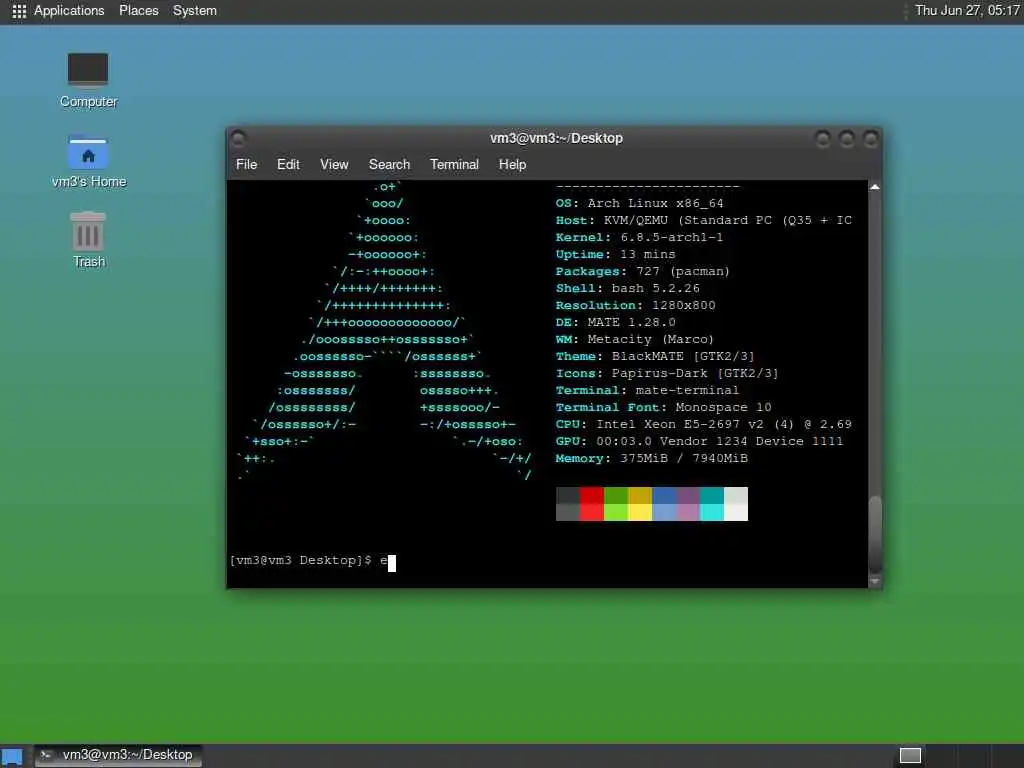
Task: Click the DE: MATE 1.28.0 line
Action: (x=615, y=322)
